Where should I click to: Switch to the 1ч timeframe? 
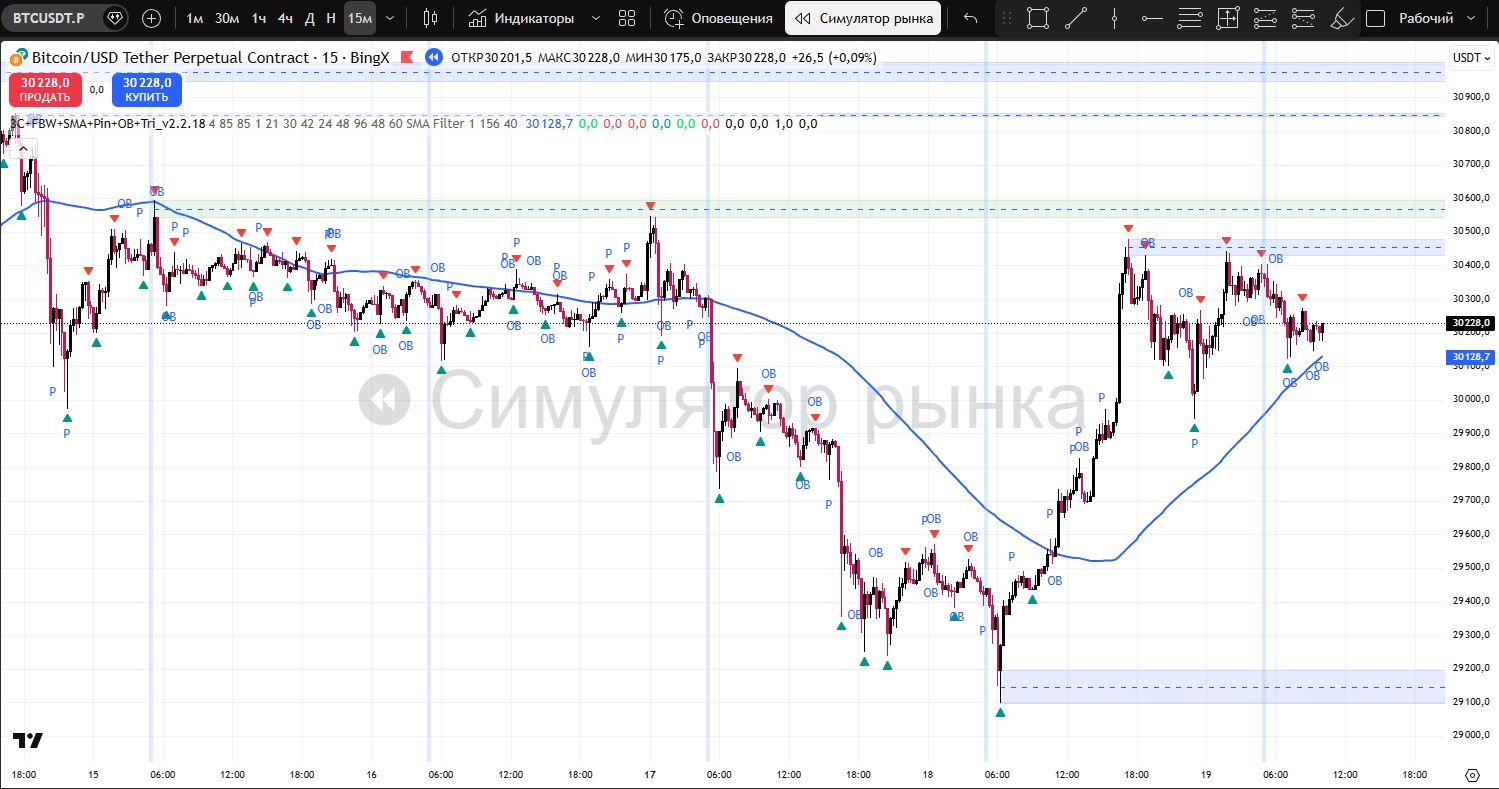(259, 18)
